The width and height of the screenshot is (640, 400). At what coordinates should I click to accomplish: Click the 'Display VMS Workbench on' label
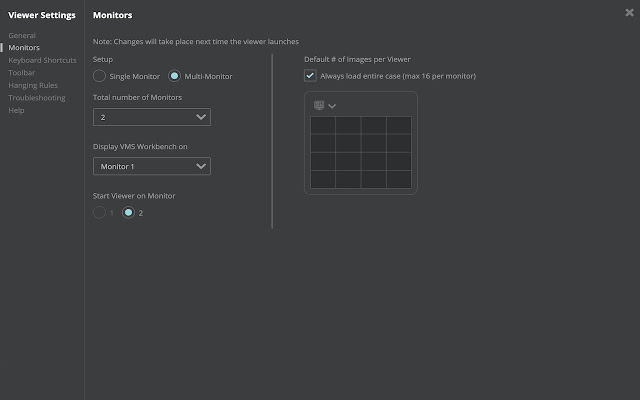[x=140, y=147]
